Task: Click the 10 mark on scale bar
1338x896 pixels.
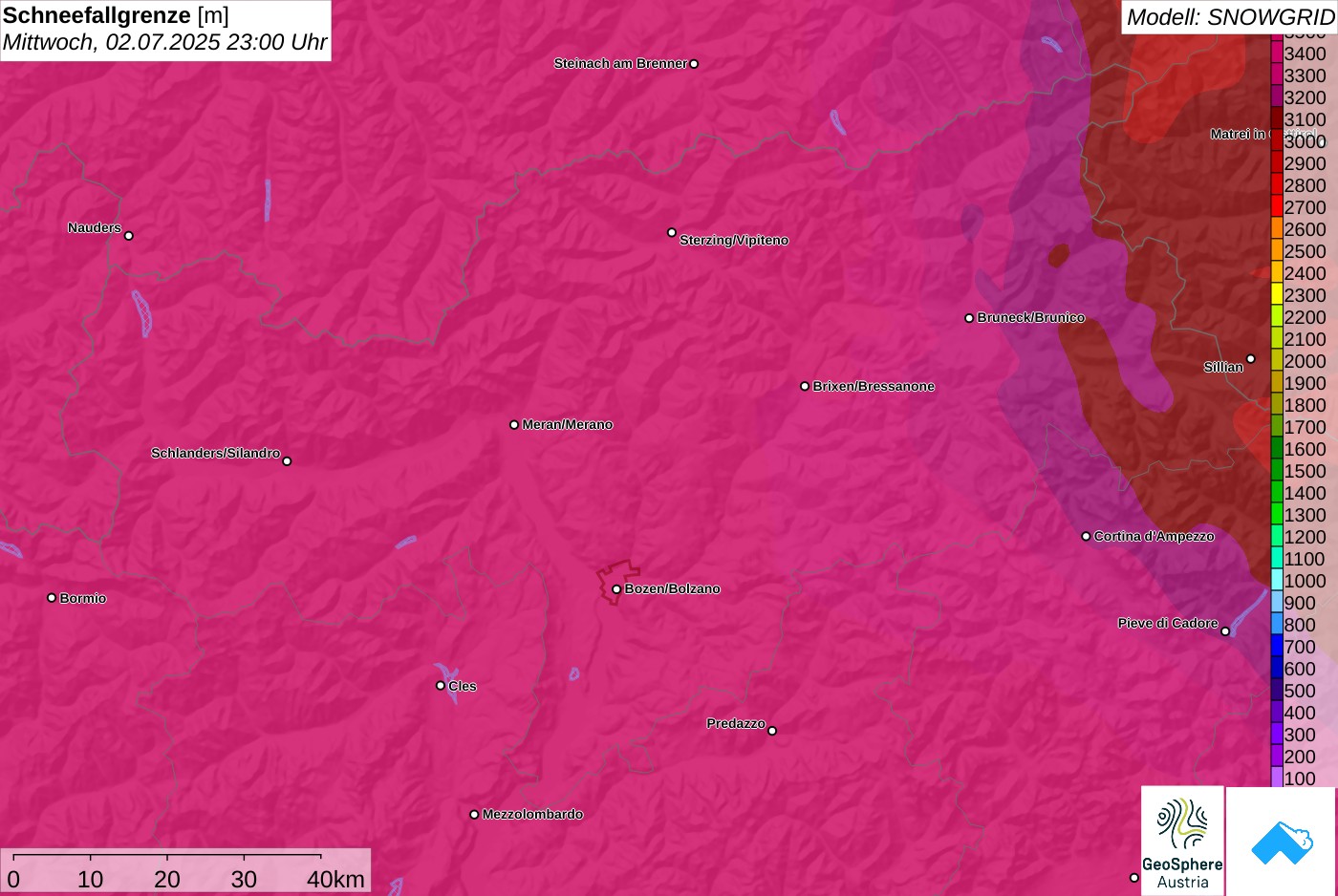Action: pyautogui.click(x=91, y=880)
